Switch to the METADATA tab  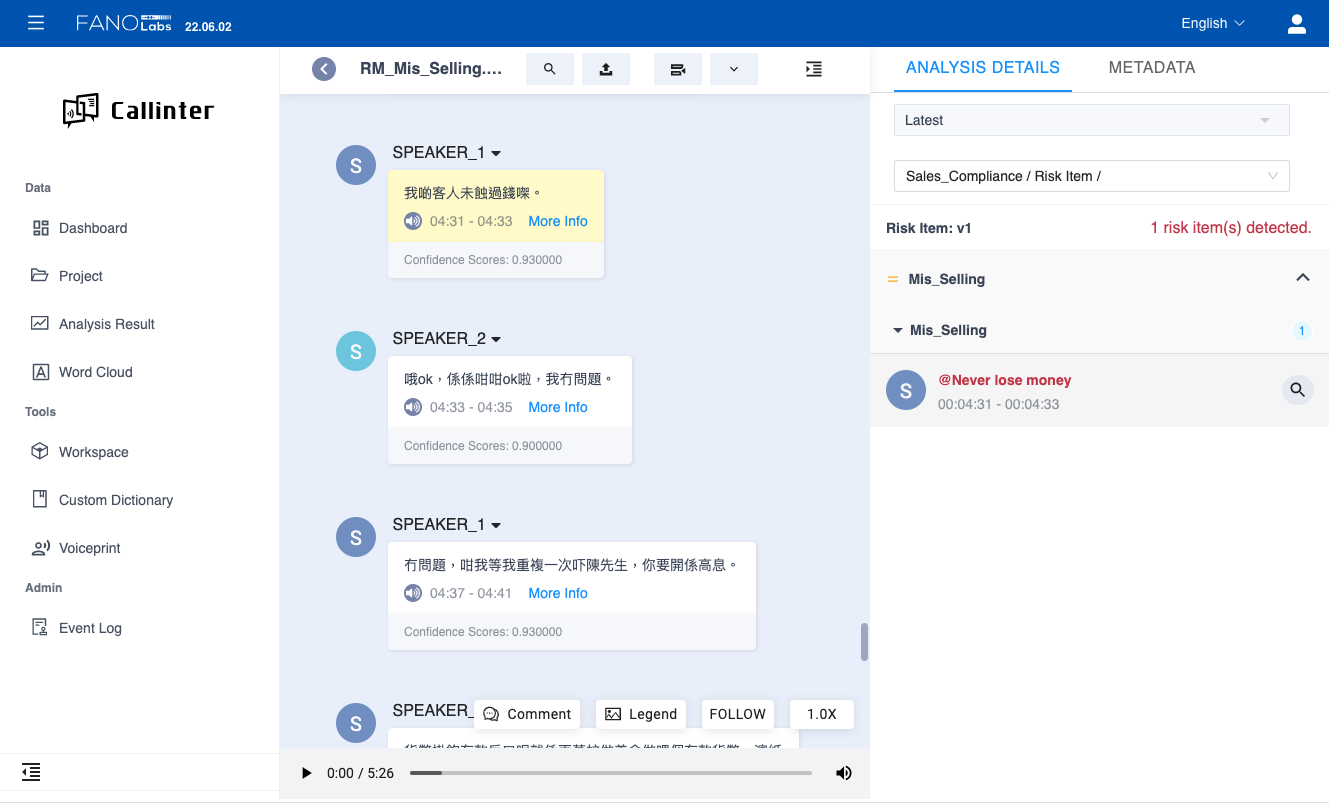pyautogui.click(x=1151, y=68)
